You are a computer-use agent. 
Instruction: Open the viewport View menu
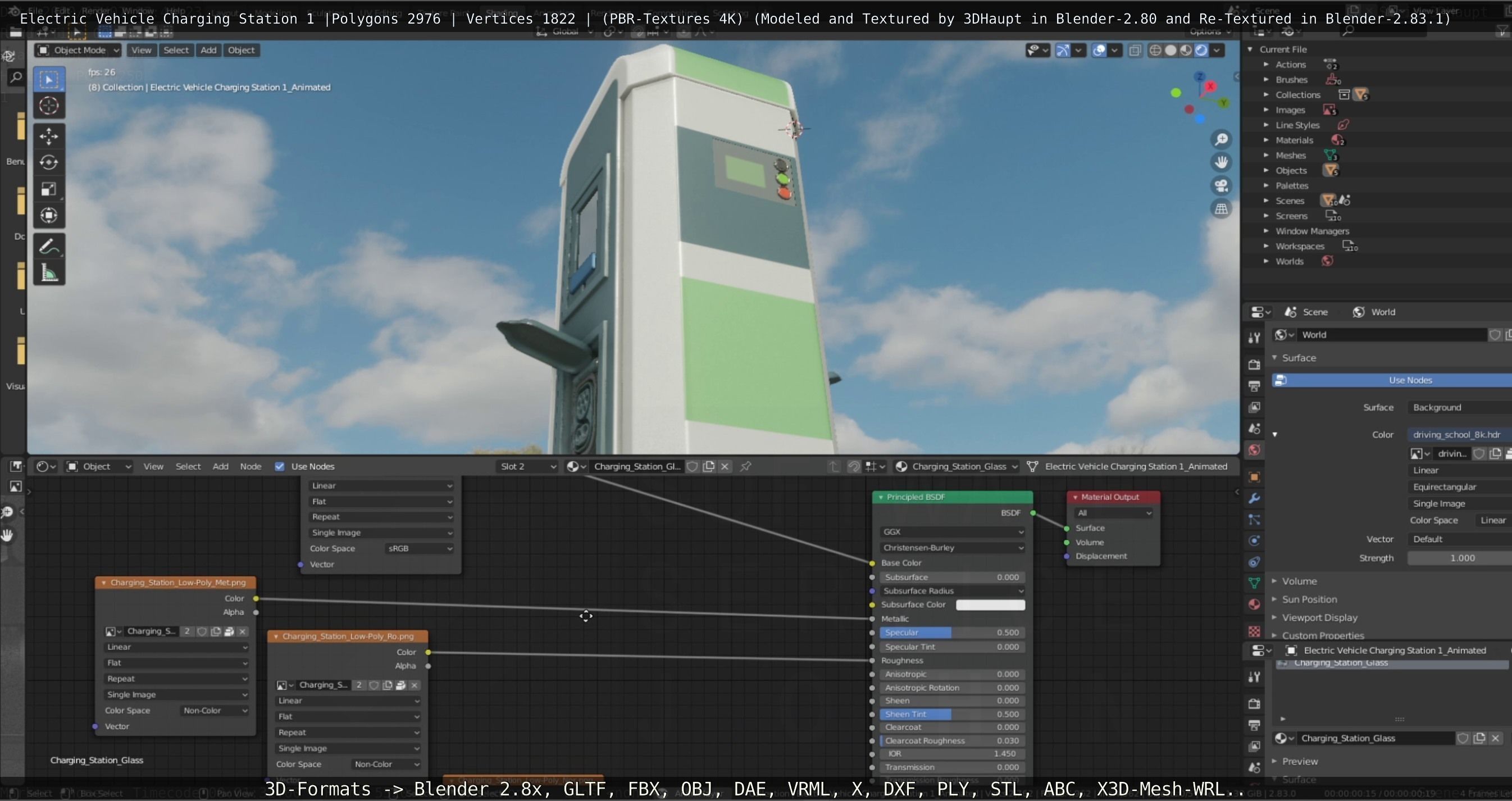(141, 51)
